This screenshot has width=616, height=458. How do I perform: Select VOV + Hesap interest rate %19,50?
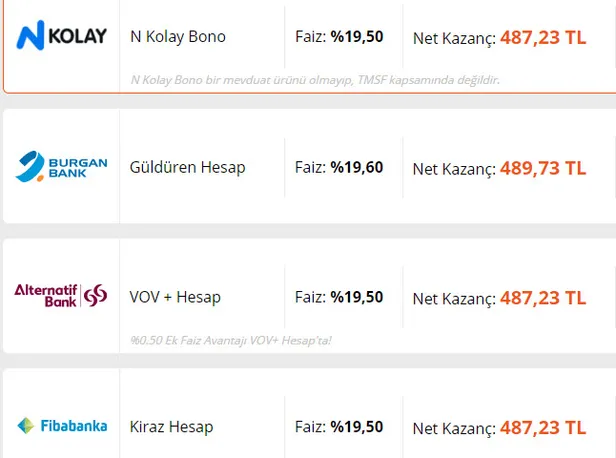[x=357, y=297]
